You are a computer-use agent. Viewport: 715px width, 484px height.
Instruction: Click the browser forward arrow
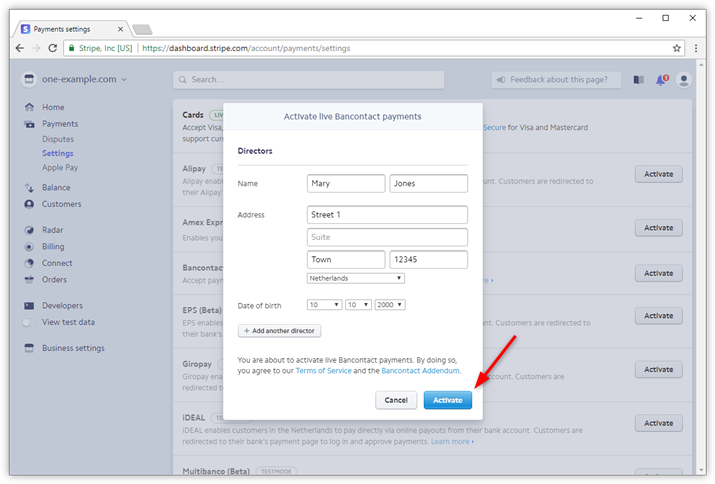point(36,48)
